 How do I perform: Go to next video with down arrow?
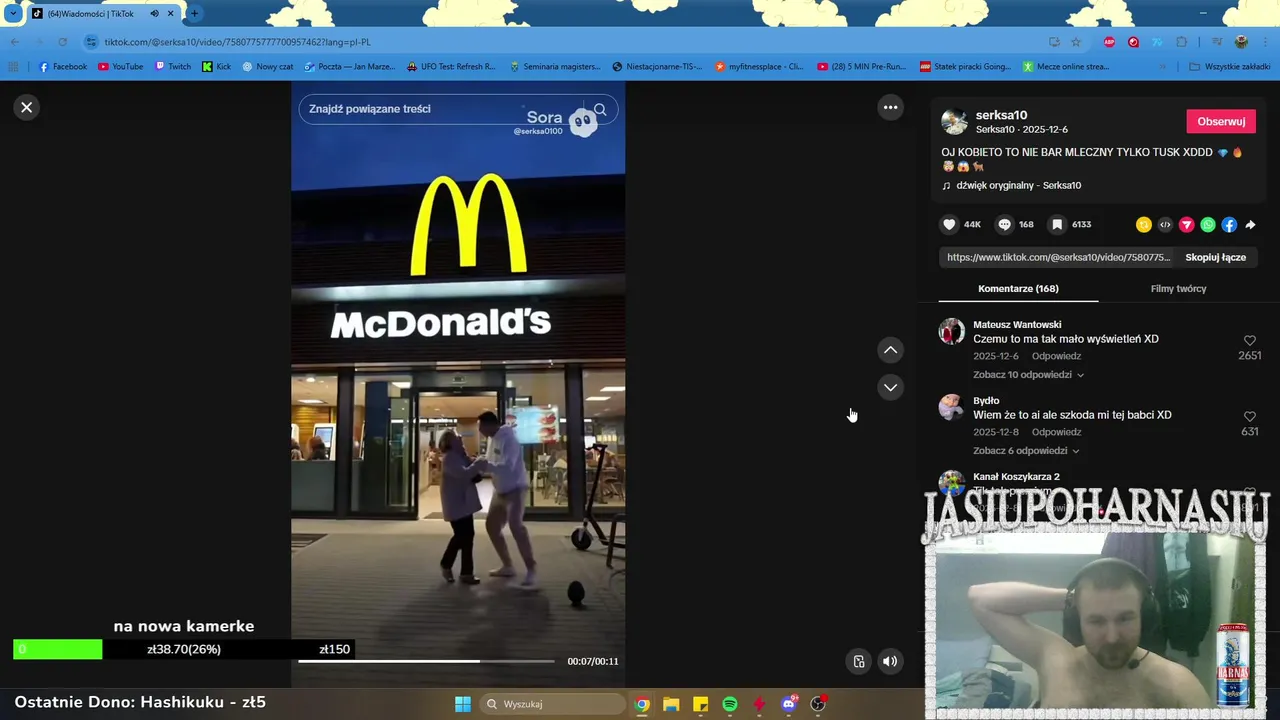[x=890, y=387]
